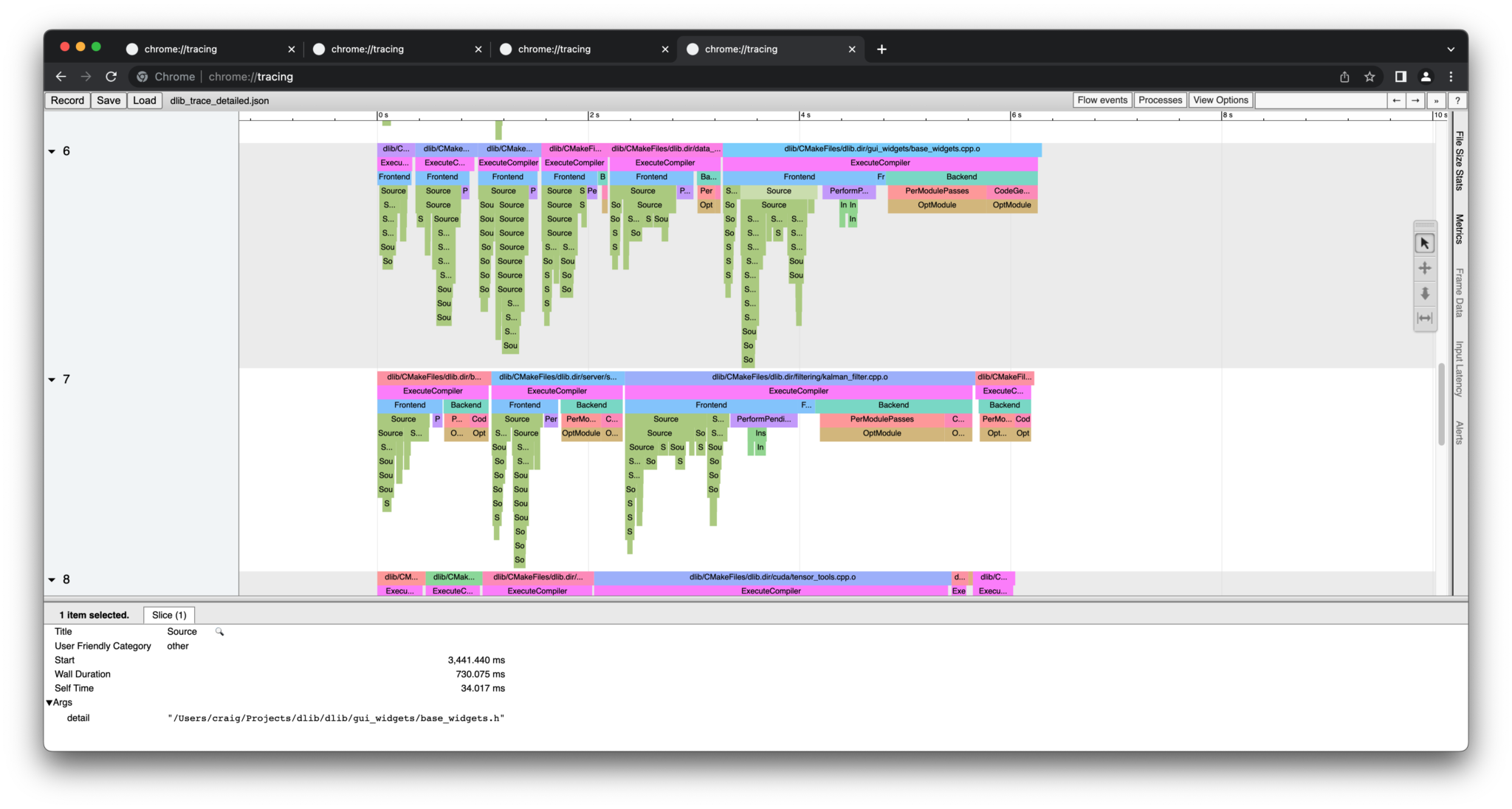Click the page reload icon
Screen dimensions: 1512x809
[x=111, y=76]
